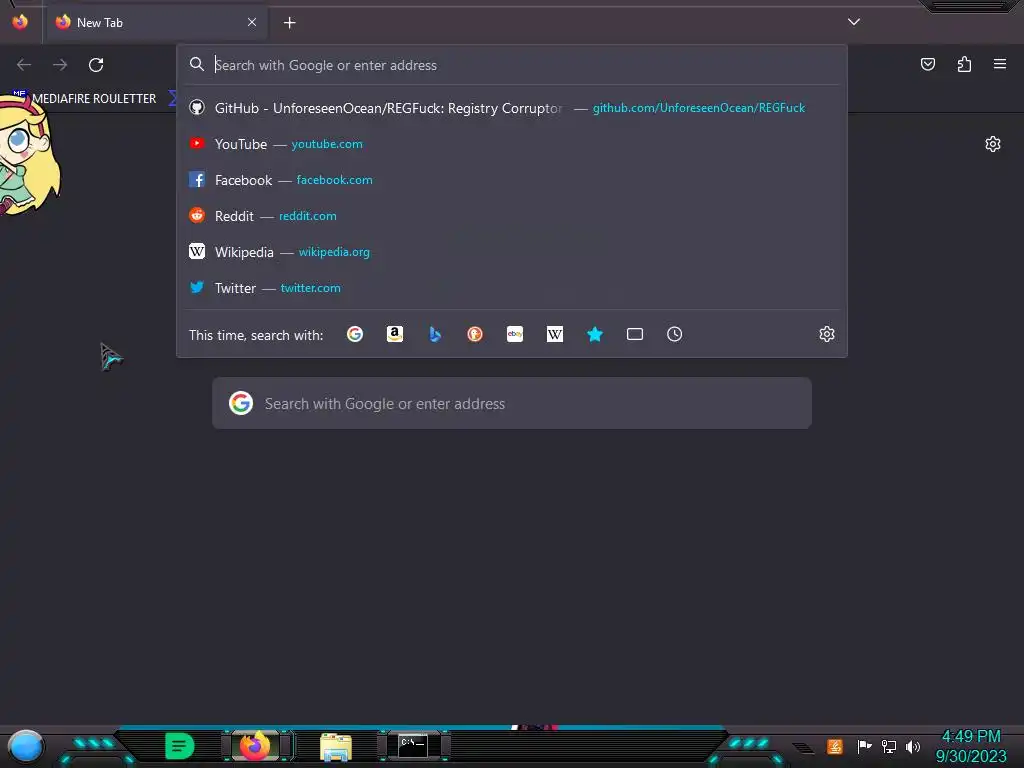Open search settings gear in dropdown
1024x768 pixels.
point(827,334)
